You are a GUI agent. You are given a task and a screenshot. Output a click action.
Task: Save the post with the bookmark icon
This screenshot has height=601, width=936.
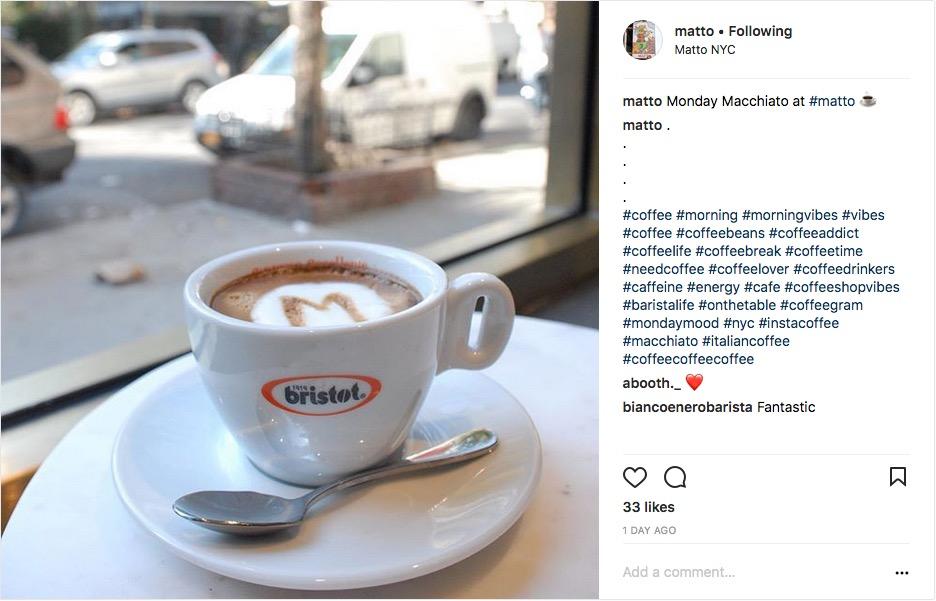(898, 476)
